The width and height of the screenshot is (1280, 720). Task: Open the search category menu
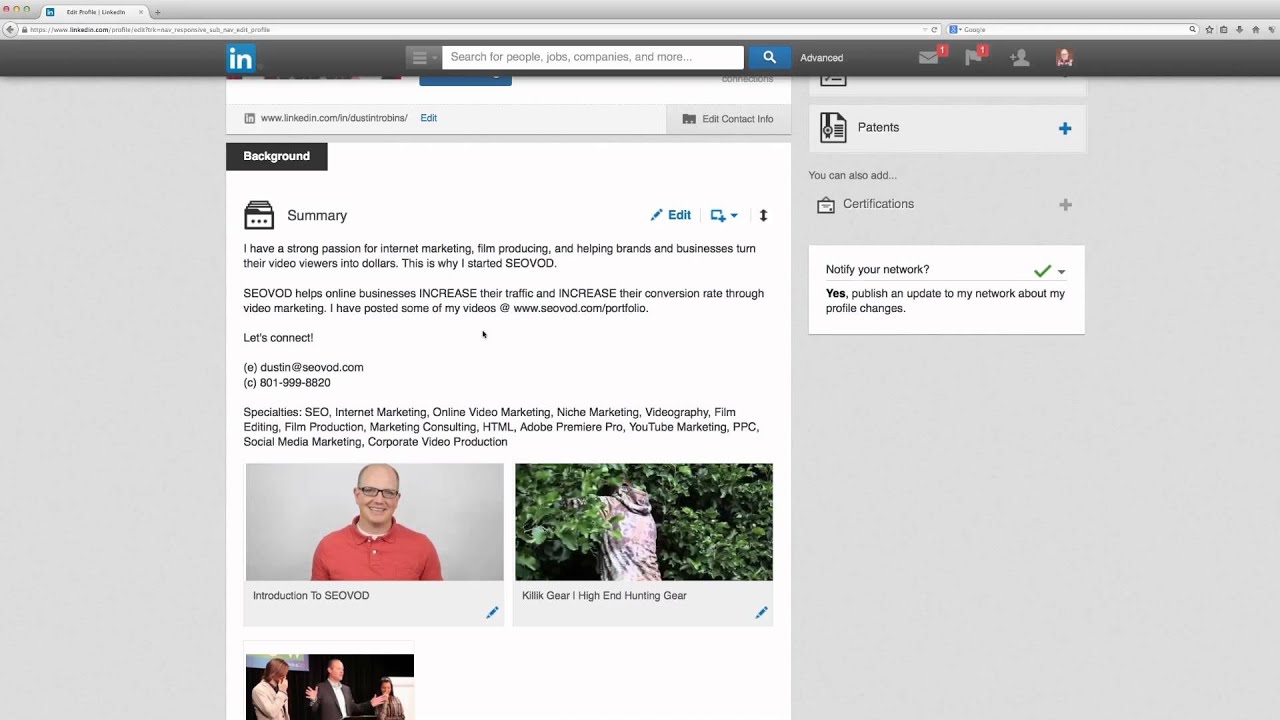[423, 57]
